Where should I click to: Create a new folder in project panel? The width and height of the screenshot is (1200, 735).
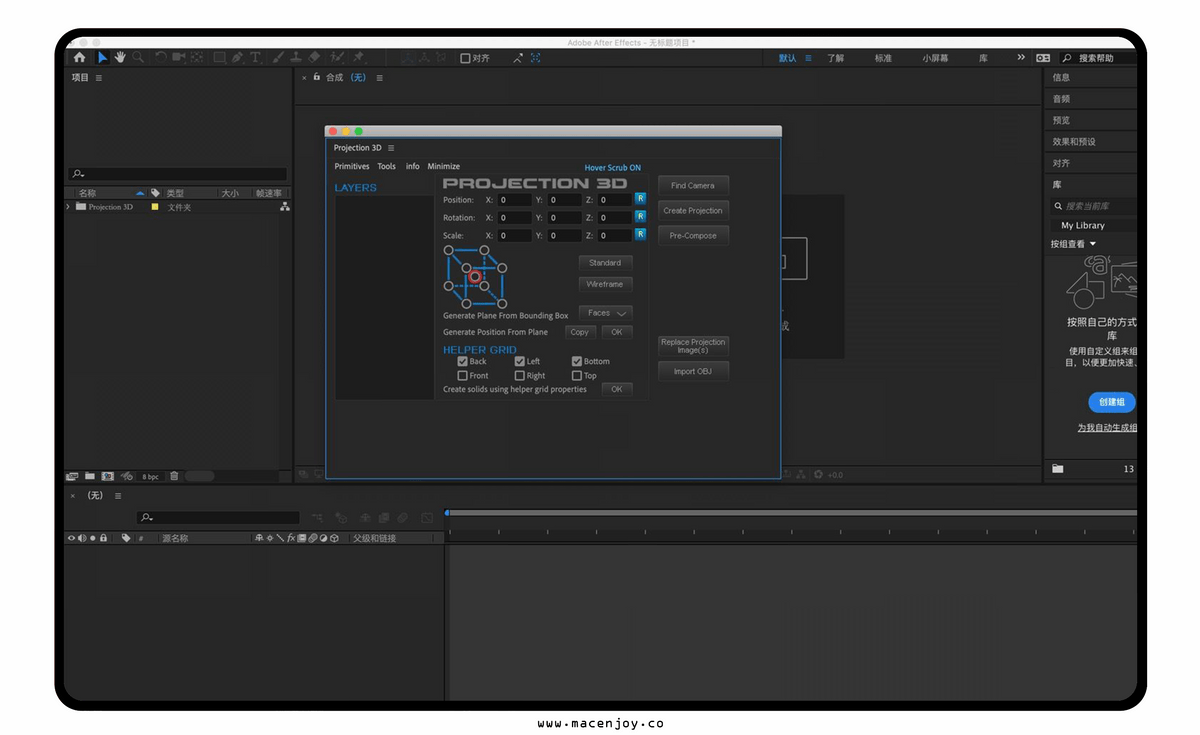(90, 476)
